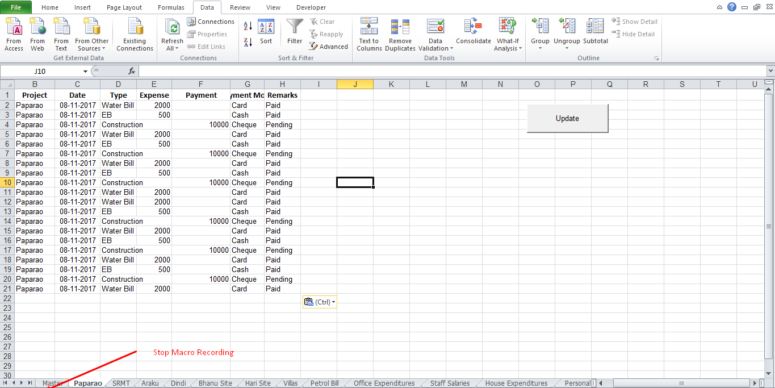Click the Advanced filter button

[x=329, y=46]
